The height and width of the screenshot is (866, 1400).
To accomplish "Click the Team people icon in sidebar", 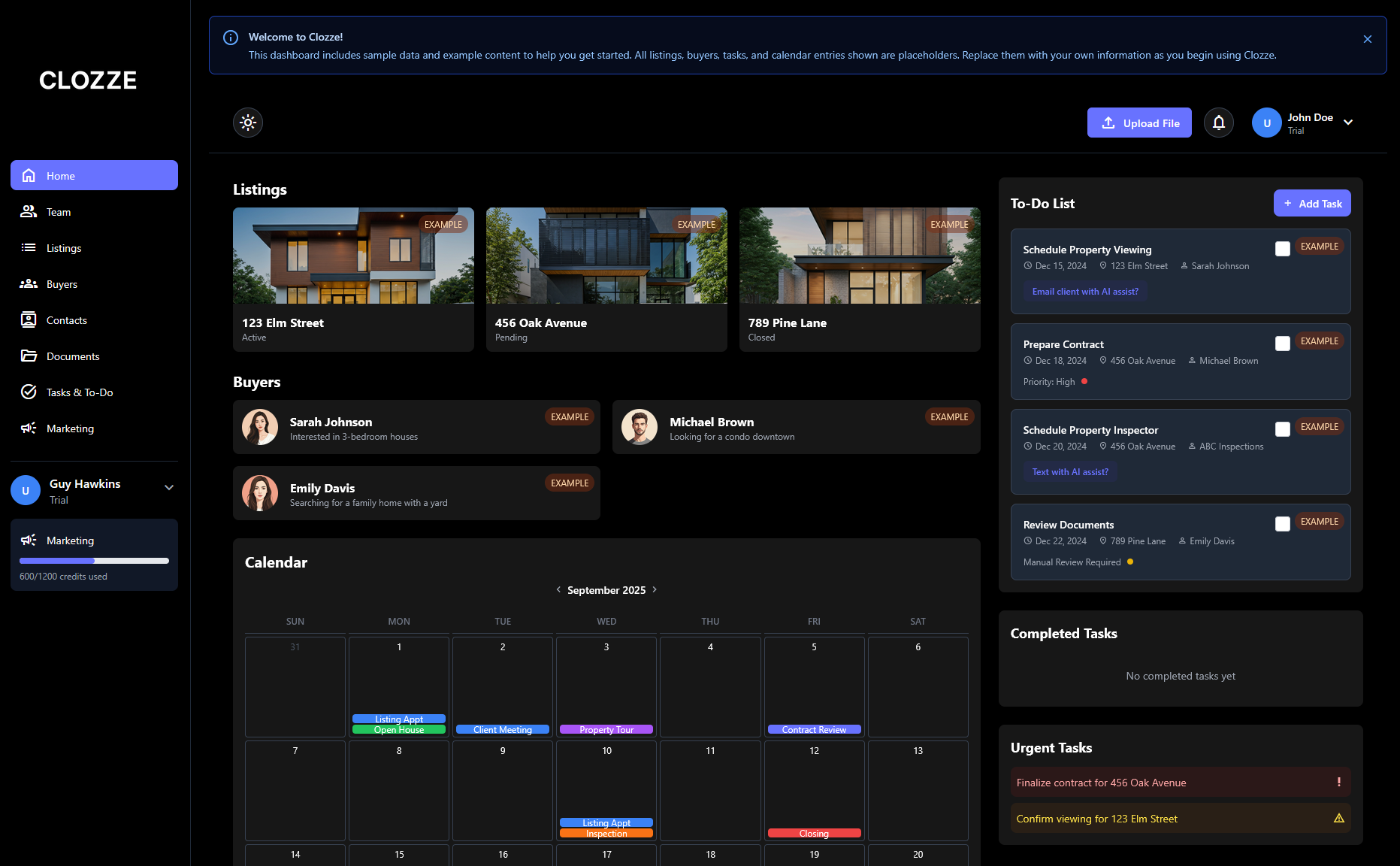I will 29,211.
